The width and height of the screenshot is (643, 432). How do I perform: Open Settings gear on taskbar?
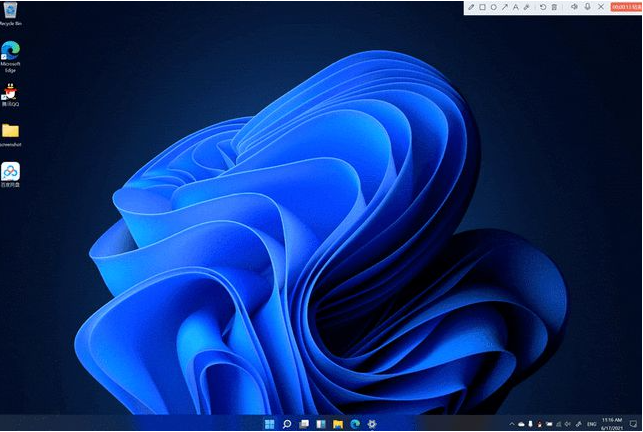372,424
